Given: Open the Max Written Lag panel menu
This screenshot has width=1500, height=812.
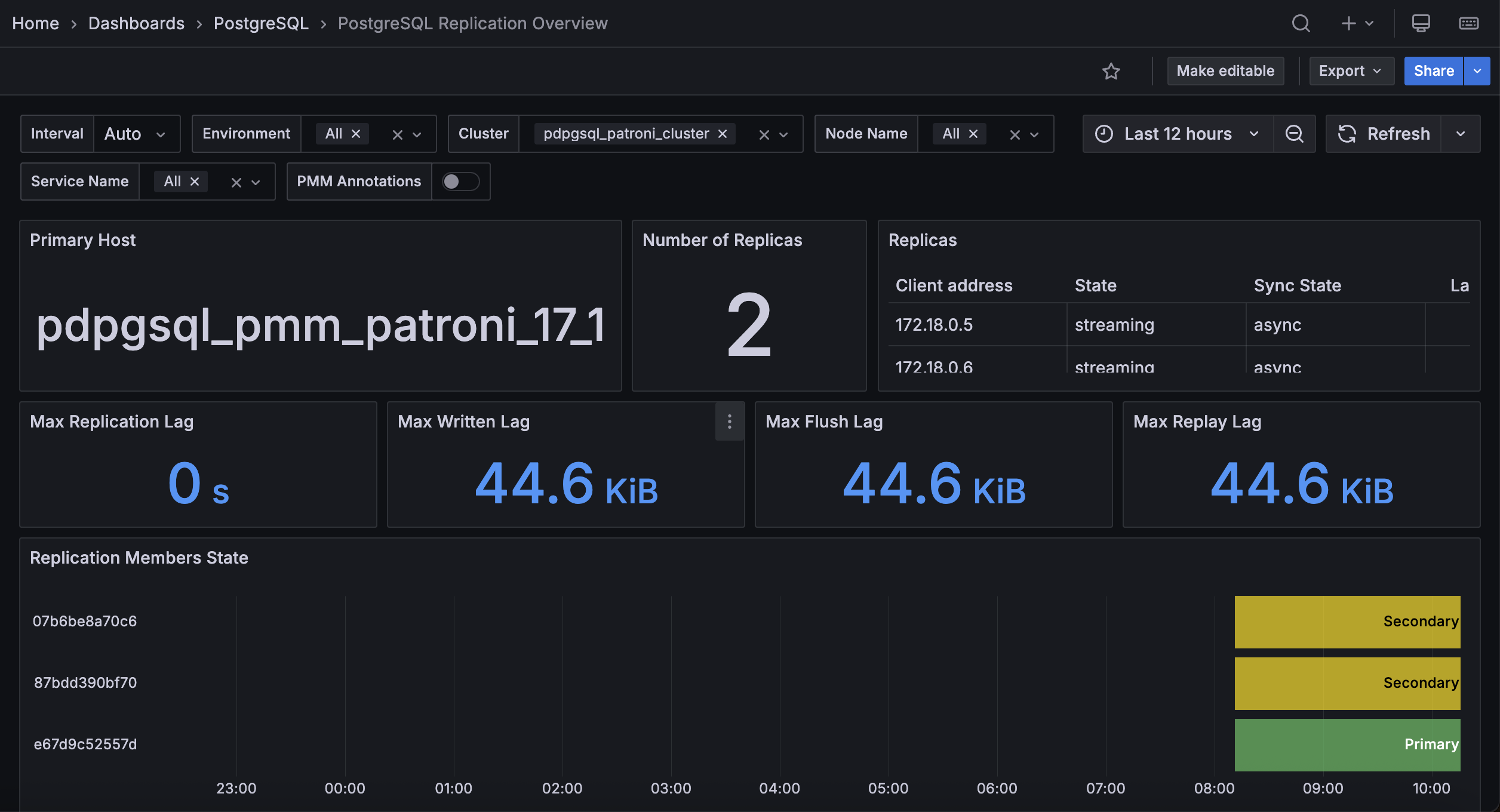Looking at the screenshot, I should (730, 422).
